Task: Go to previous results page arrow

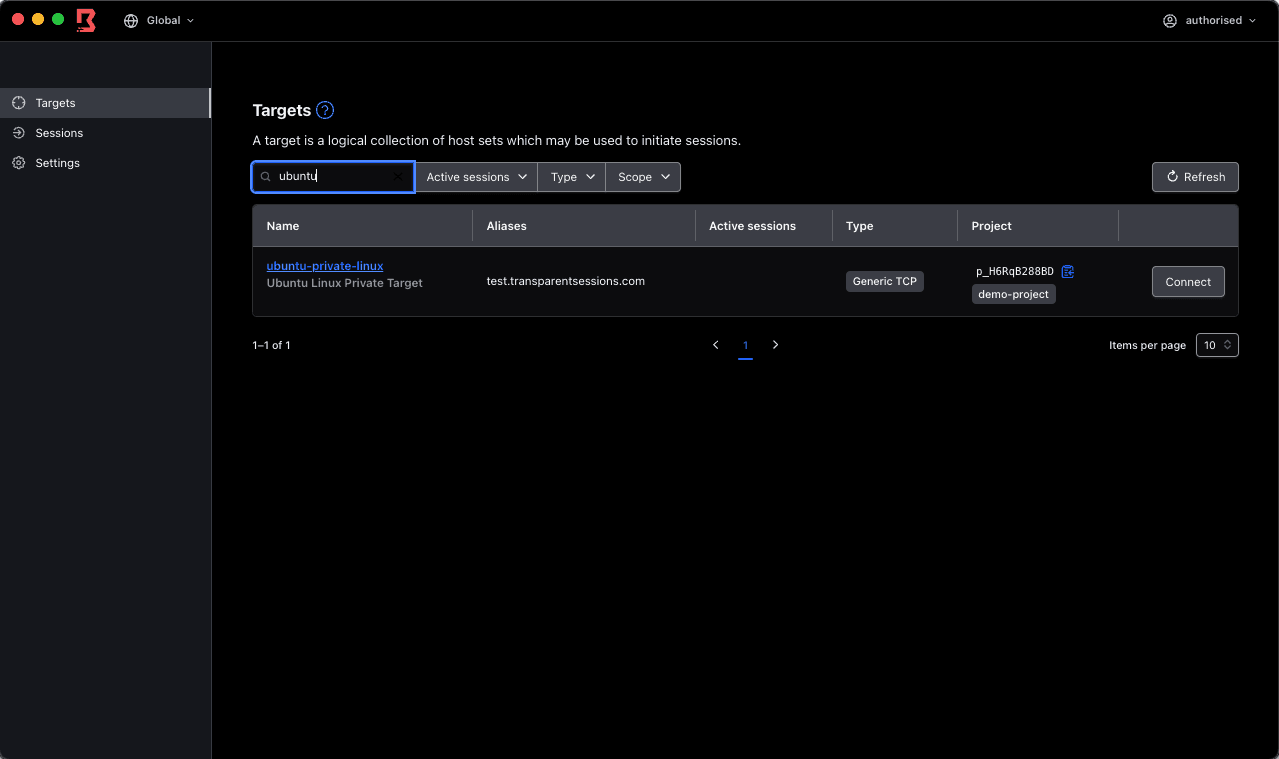Action: coord(716,345)
